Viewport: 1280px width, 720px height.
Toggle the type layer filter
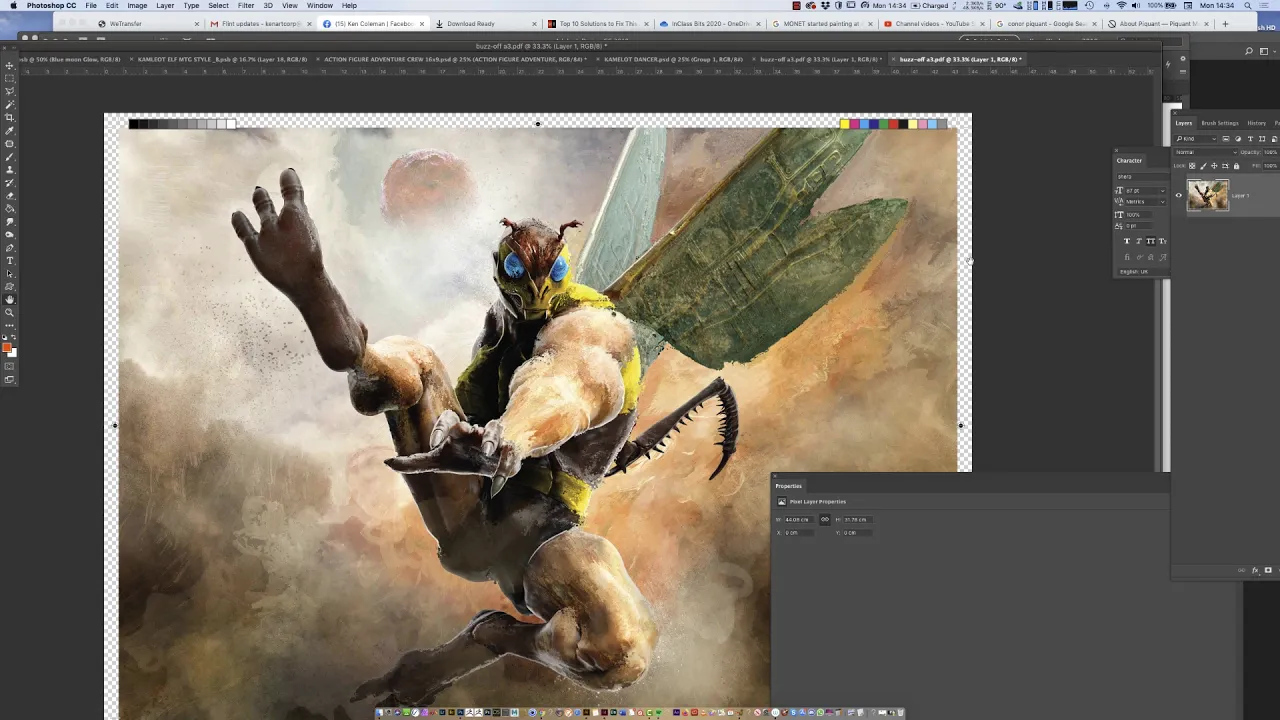tap(1250, 139)
